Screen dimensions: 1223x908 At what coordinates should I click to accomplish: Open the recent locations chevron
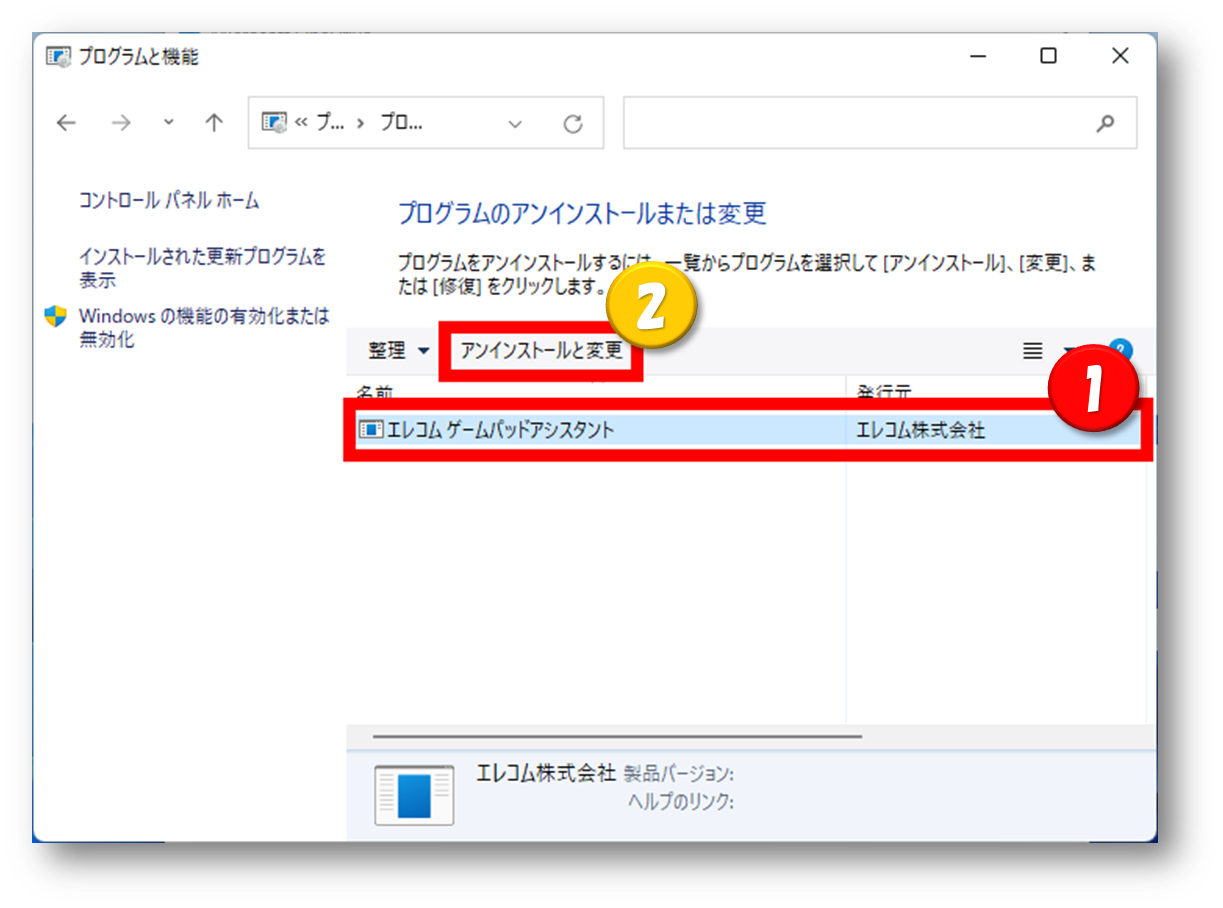tap(168, 122)
